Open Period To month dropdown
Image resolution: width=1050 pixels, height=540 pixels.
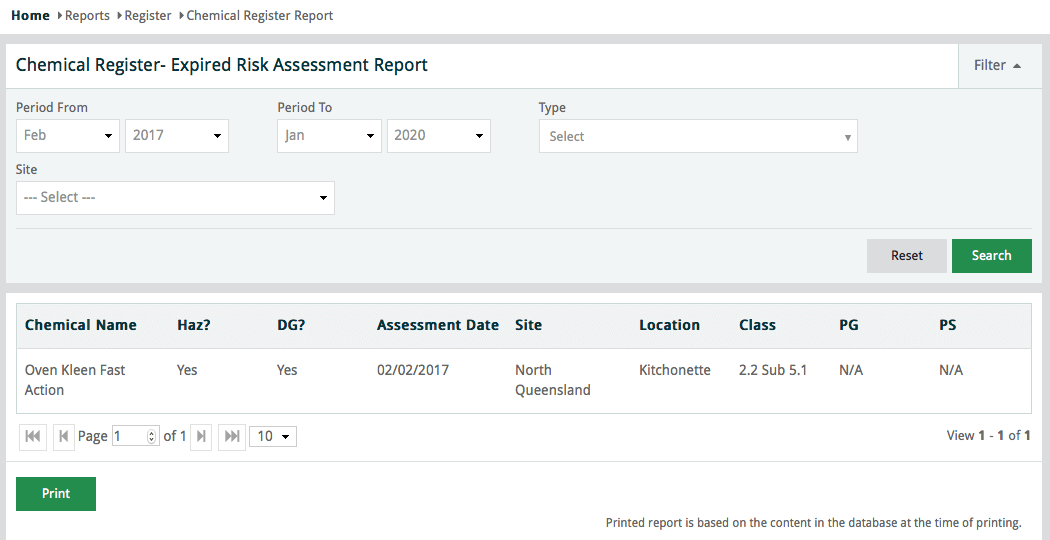coord(329,136)
